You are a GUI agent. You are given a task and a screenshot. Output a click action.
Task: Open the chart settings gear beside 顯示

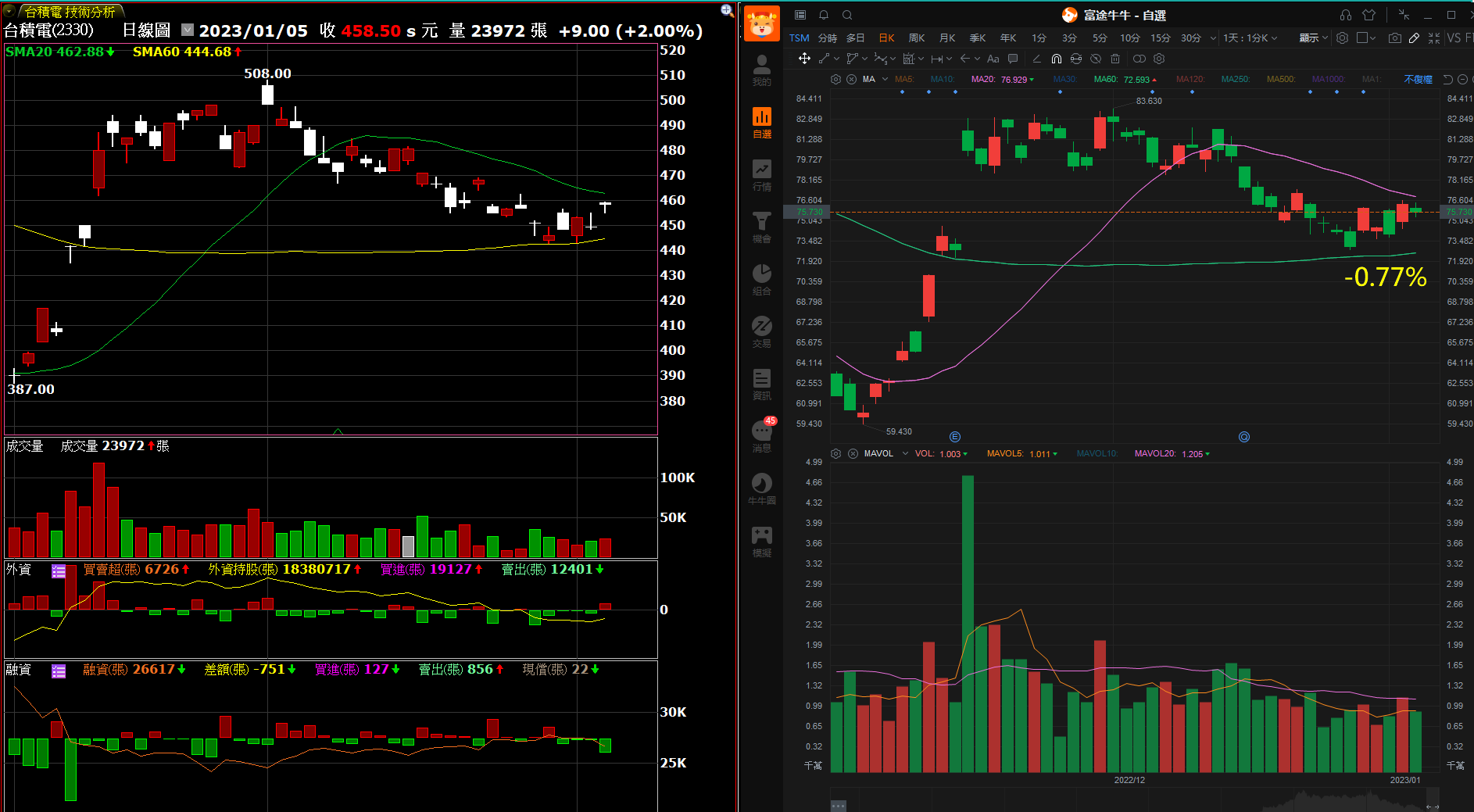point(1342,38)
